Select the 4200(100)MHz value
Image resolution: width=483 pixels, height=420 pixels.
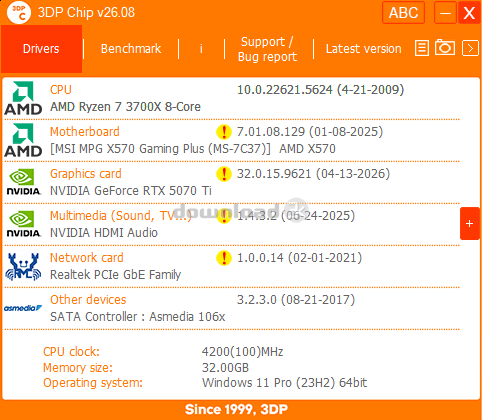[243, 352]
